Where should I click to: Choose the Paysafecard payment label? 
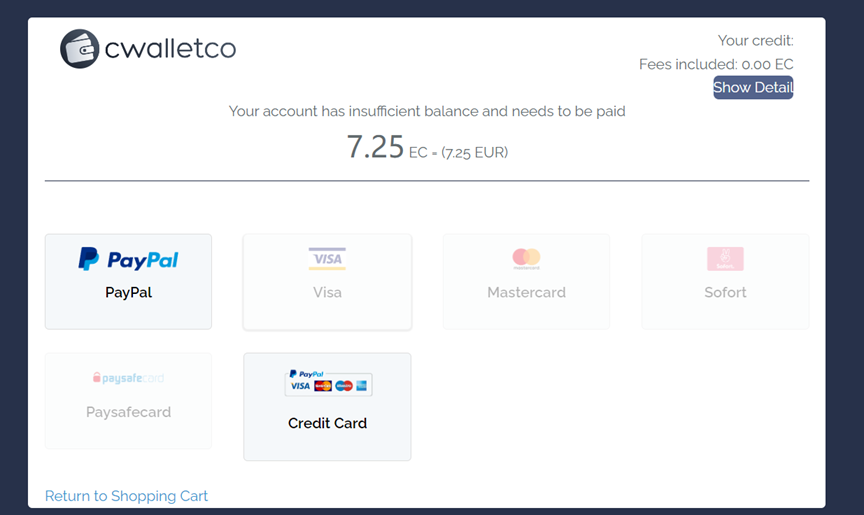click(x=128, y=412)
